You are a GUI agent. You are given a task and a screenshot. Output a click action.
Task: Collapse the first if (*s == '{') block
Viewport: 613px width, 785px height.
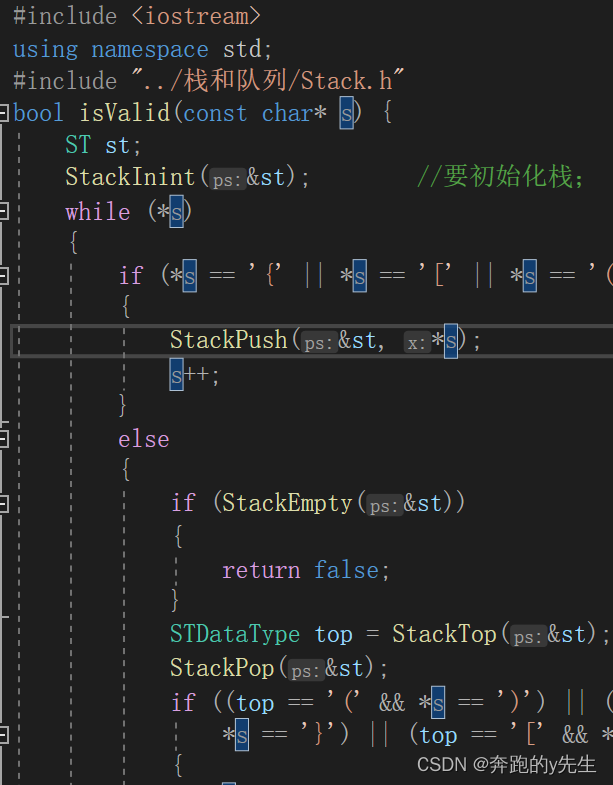pyautogui.click(x=4, y=276)
